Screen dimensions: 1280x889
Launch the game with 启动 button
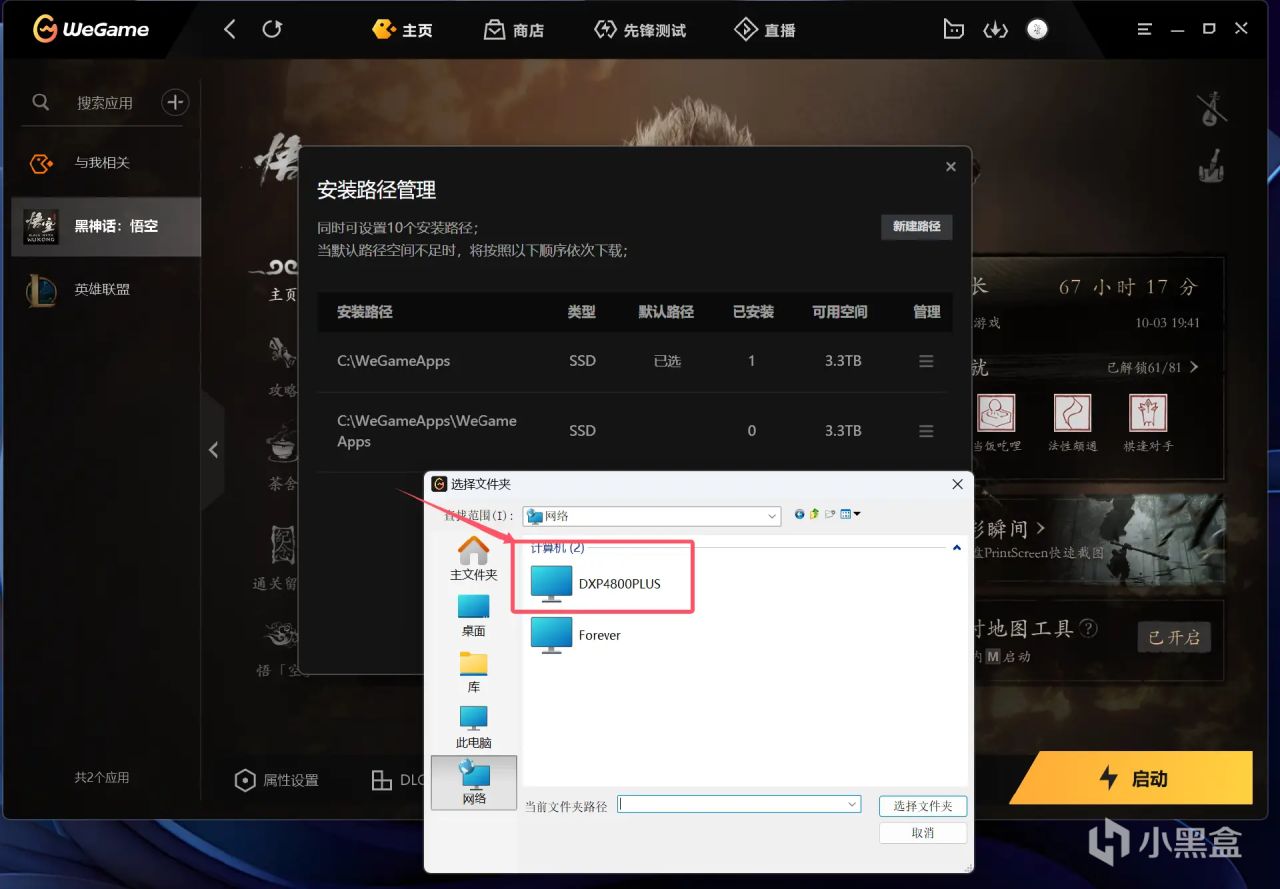coord(1133,778)
